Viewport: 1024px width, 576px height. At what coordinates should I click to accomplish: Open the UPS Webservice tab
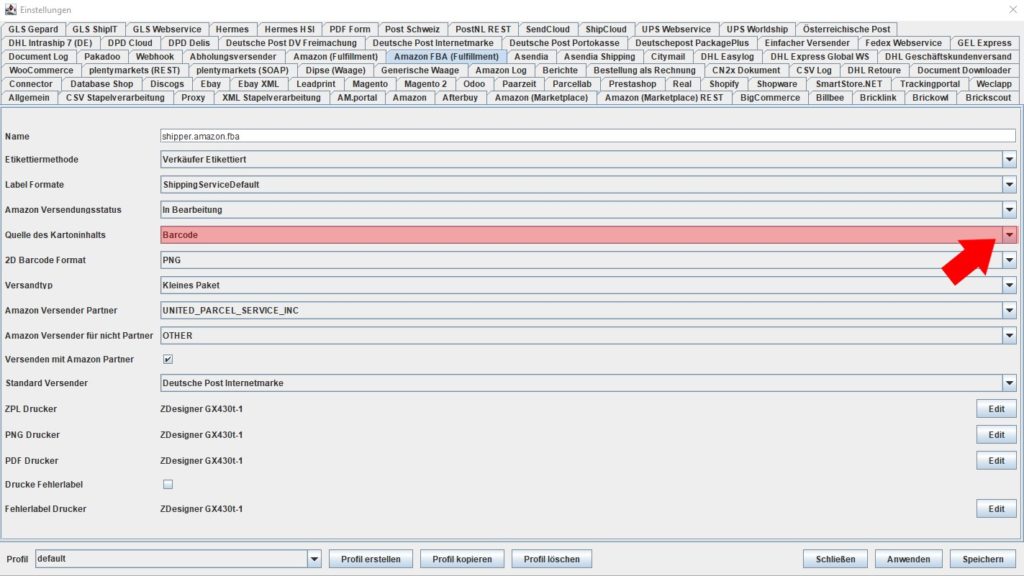pos(676,29)
